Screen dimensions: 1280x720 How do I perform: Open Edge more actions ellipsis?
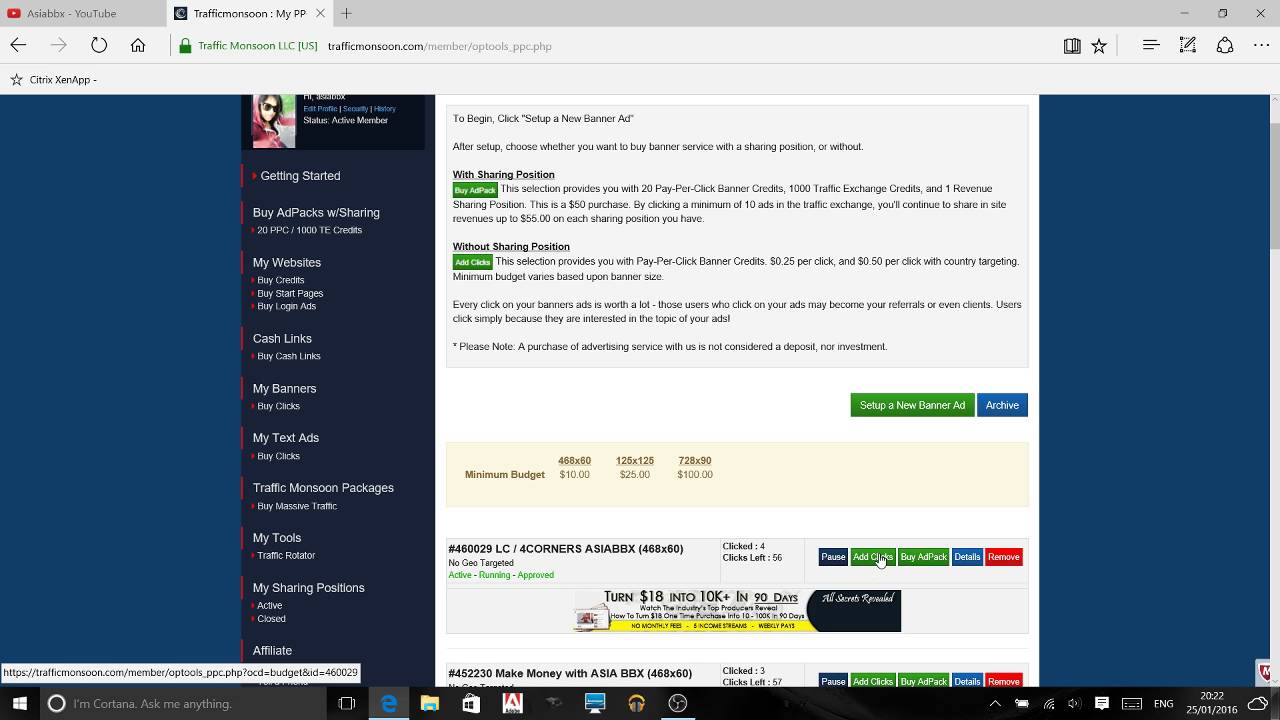click(x=1261, y=45)
